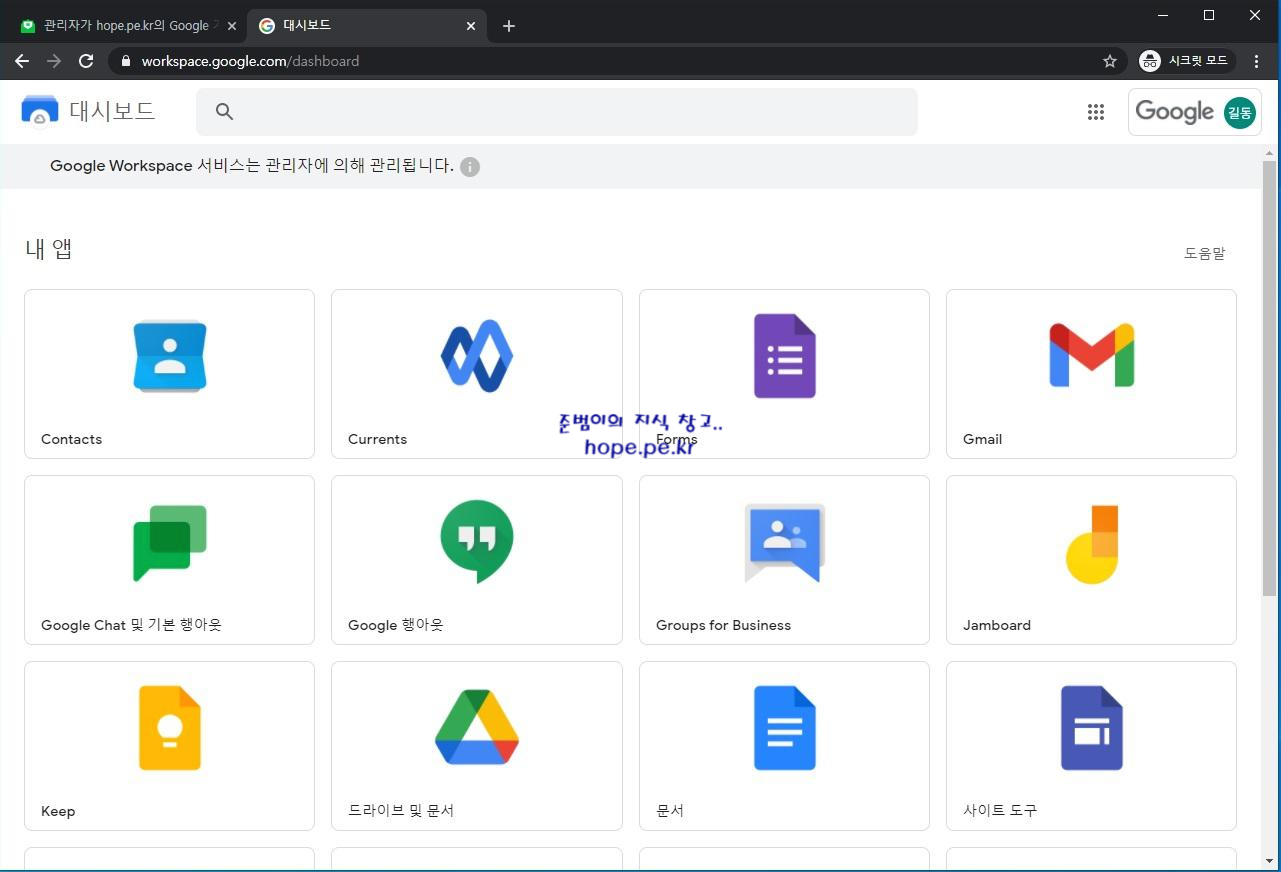Click the Contacts label text

point(71,439)
